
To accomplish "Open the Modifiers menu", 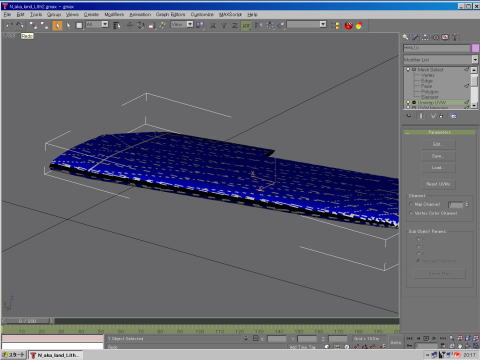I will coord(114,14).
